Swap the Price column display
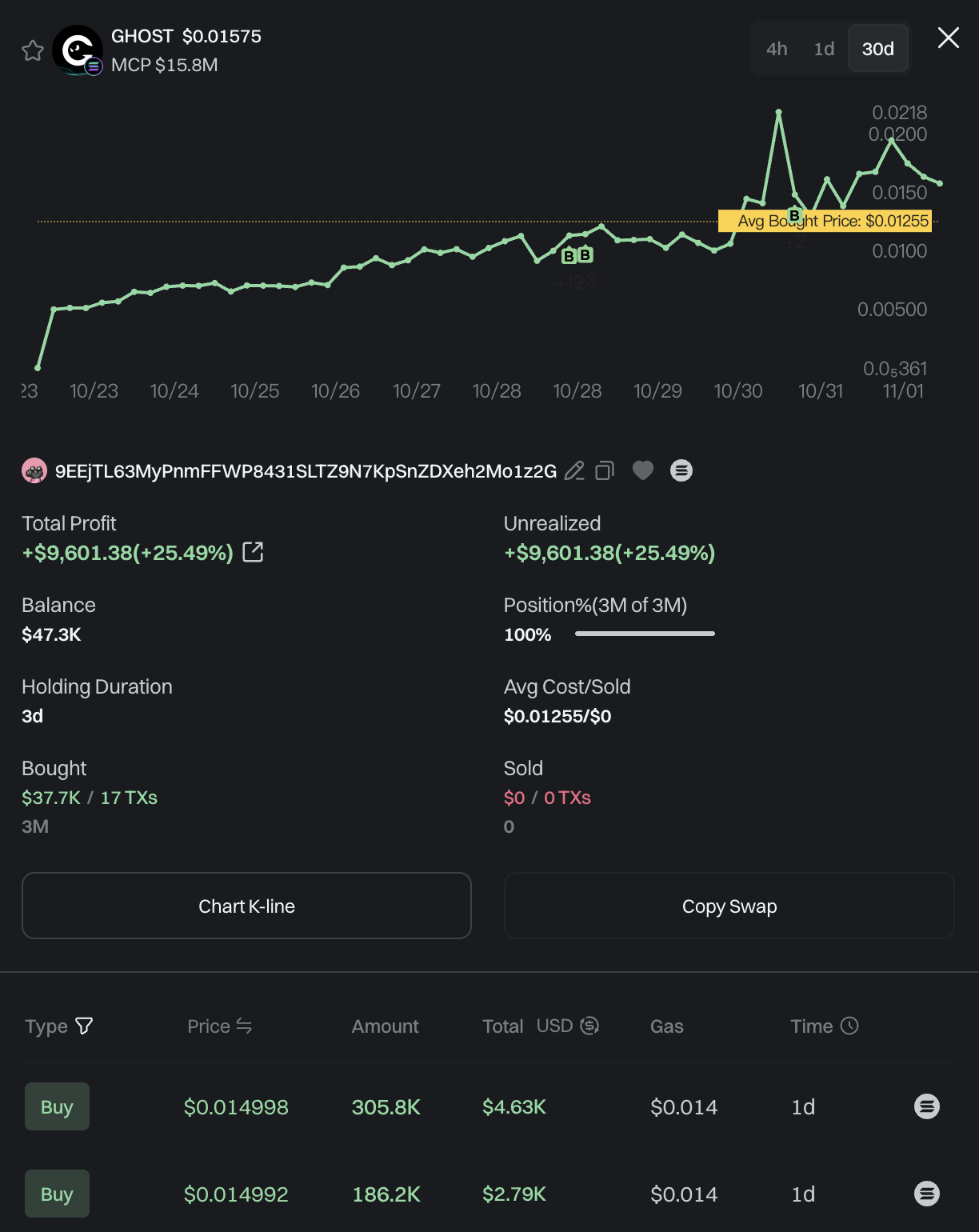The width and height of the screenshot is (979, 1232). pyautogui.click(x=244, y=1026)
